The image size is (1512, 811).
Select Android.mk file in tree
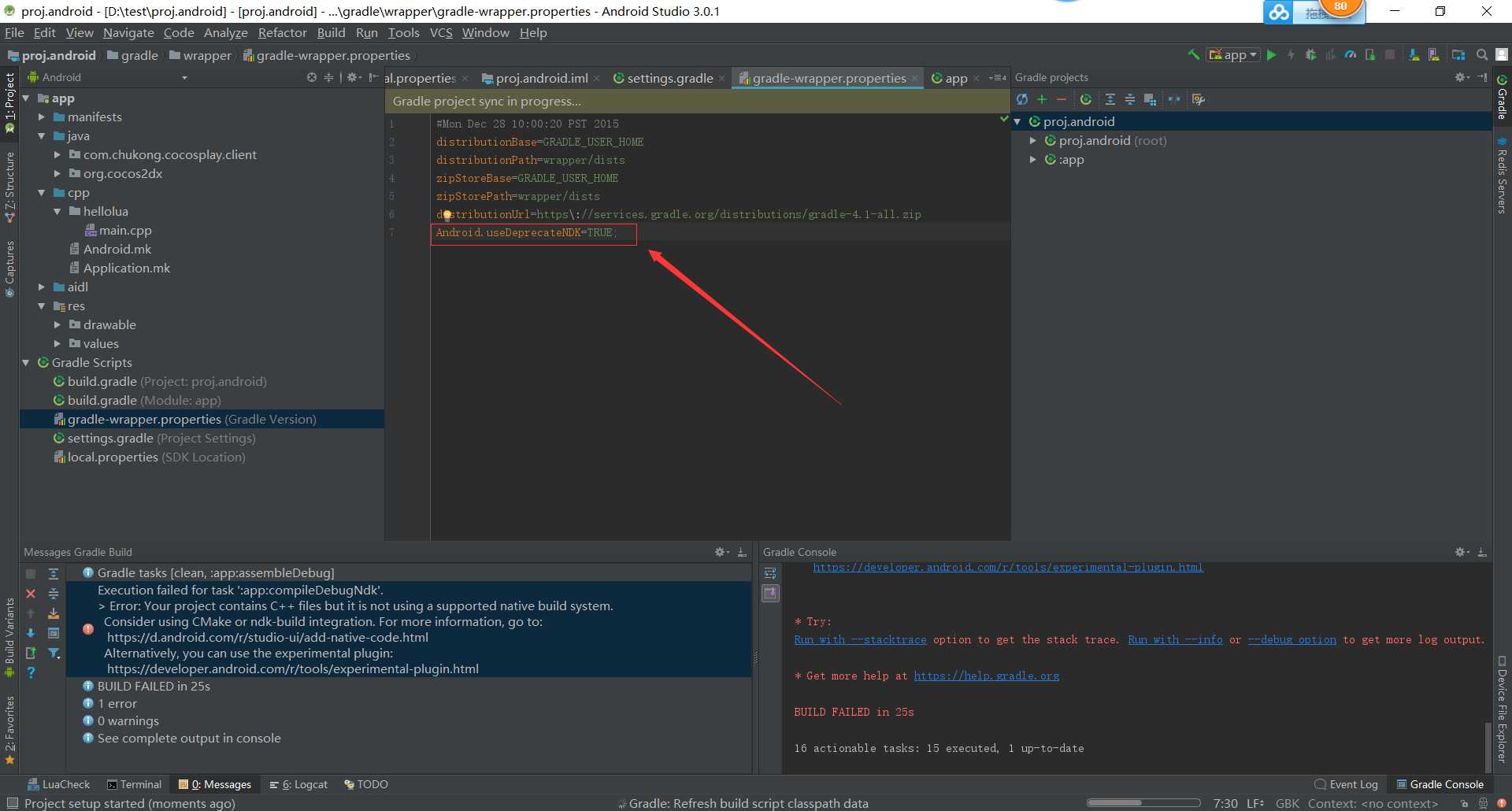tap(110, 250)
